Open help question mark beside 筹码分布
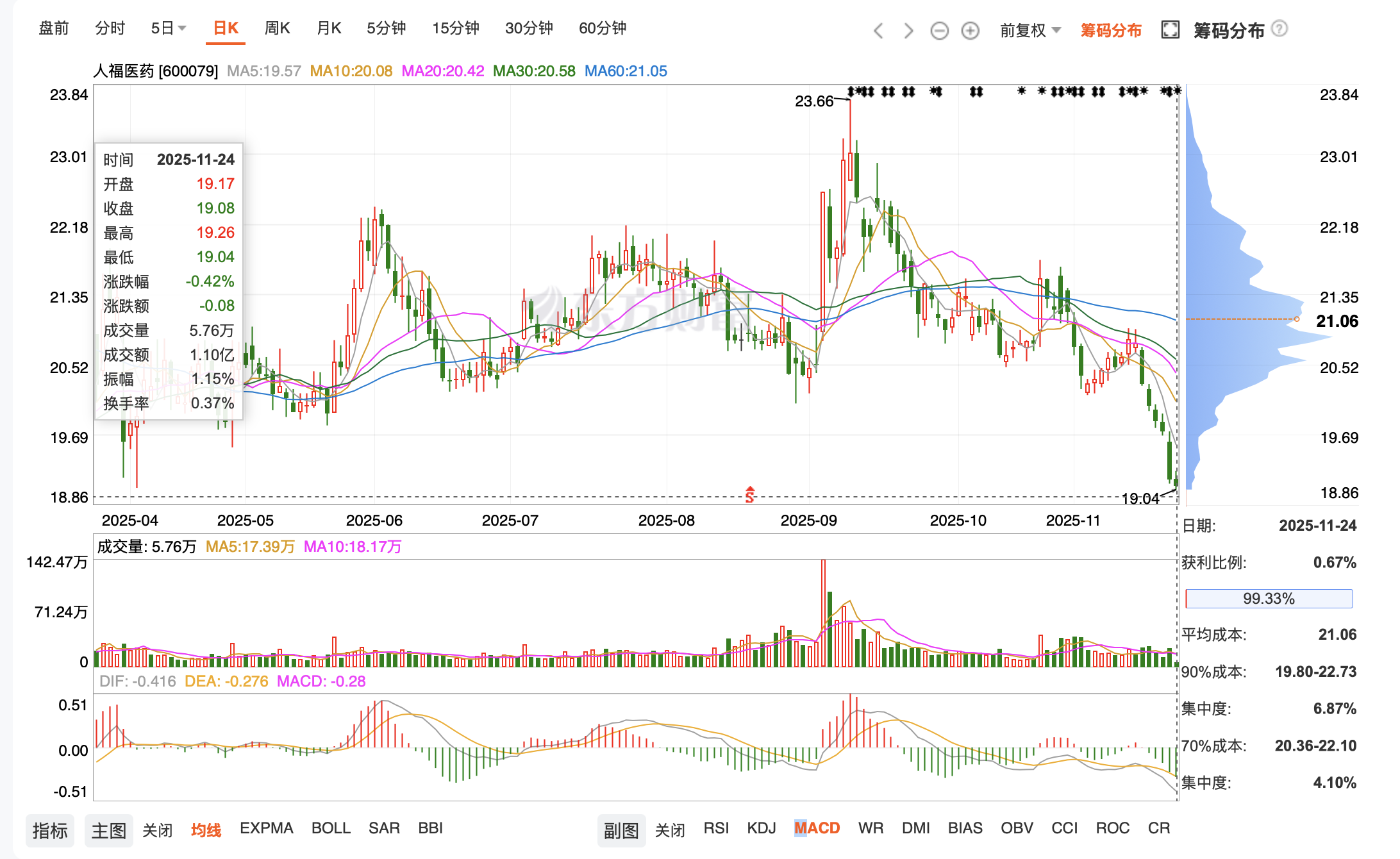Image resolution: width=1400 pixels, height=859 pixels. [x=1279, y=29]
